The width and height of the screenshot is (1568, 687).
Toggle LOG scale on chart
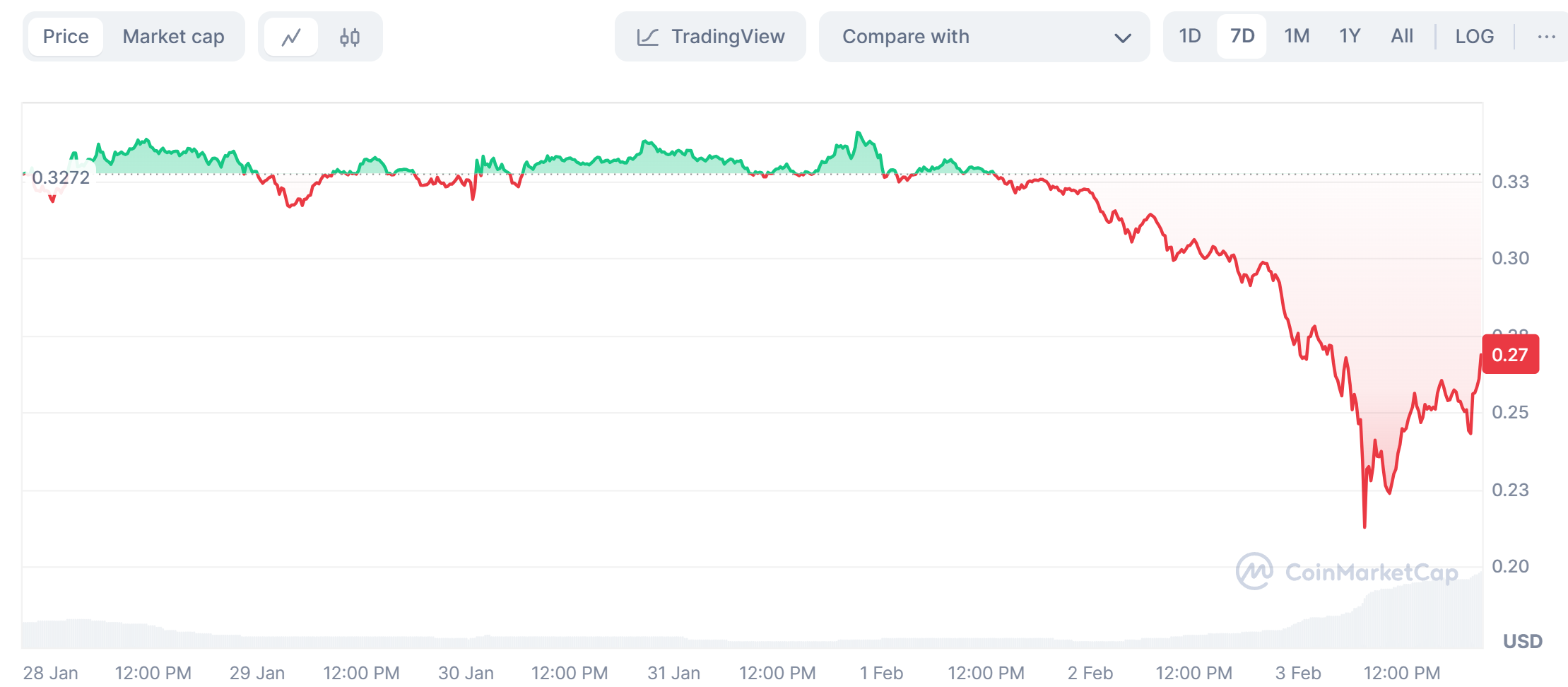point(1474,37)
